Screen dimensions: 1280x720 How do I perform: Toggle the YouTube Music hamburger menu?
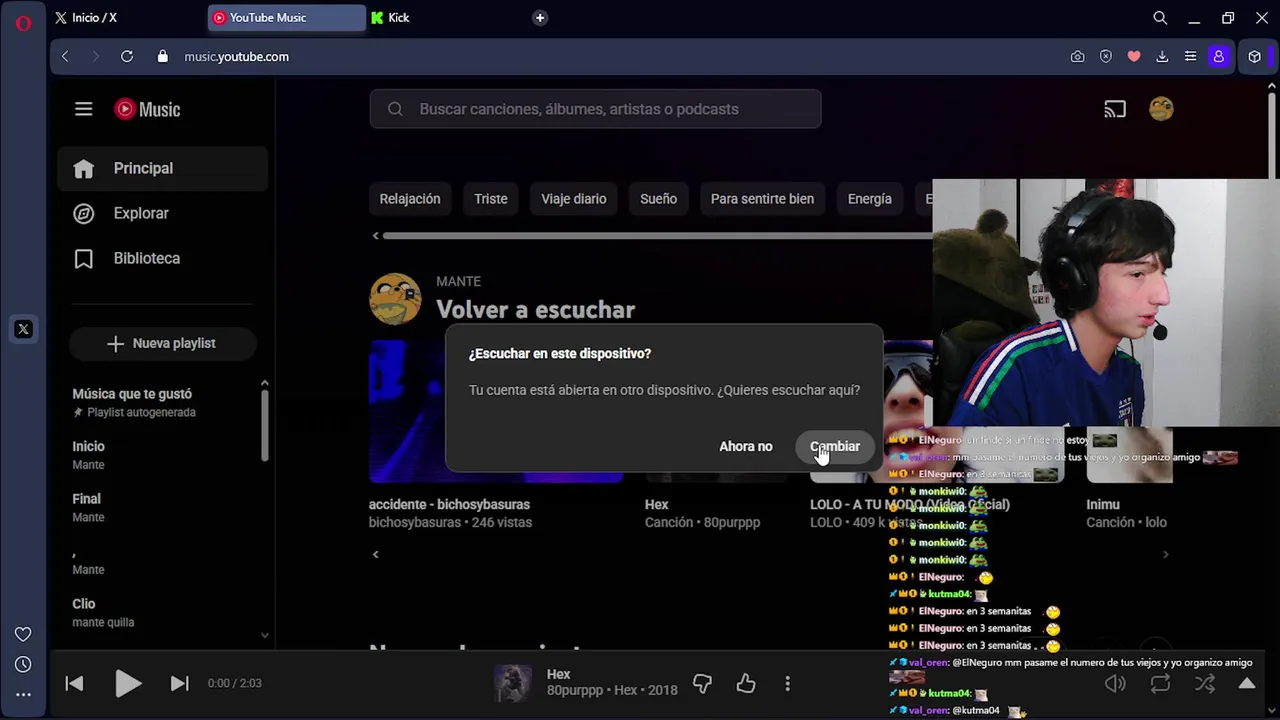(83, 109)
